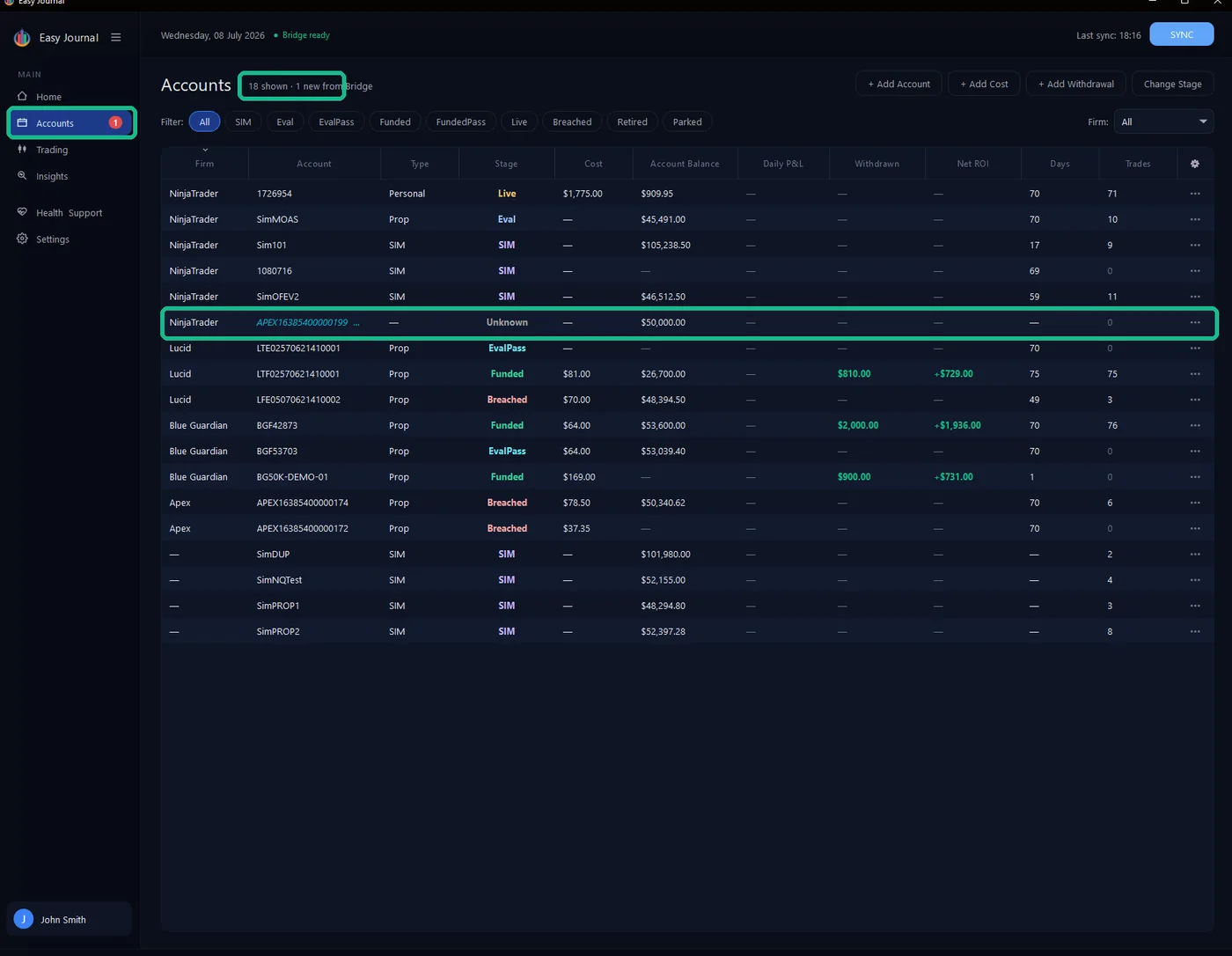Toggle the Funded filter chip
This screenshot has height=956, width=1232.
(x=395, y=121)
